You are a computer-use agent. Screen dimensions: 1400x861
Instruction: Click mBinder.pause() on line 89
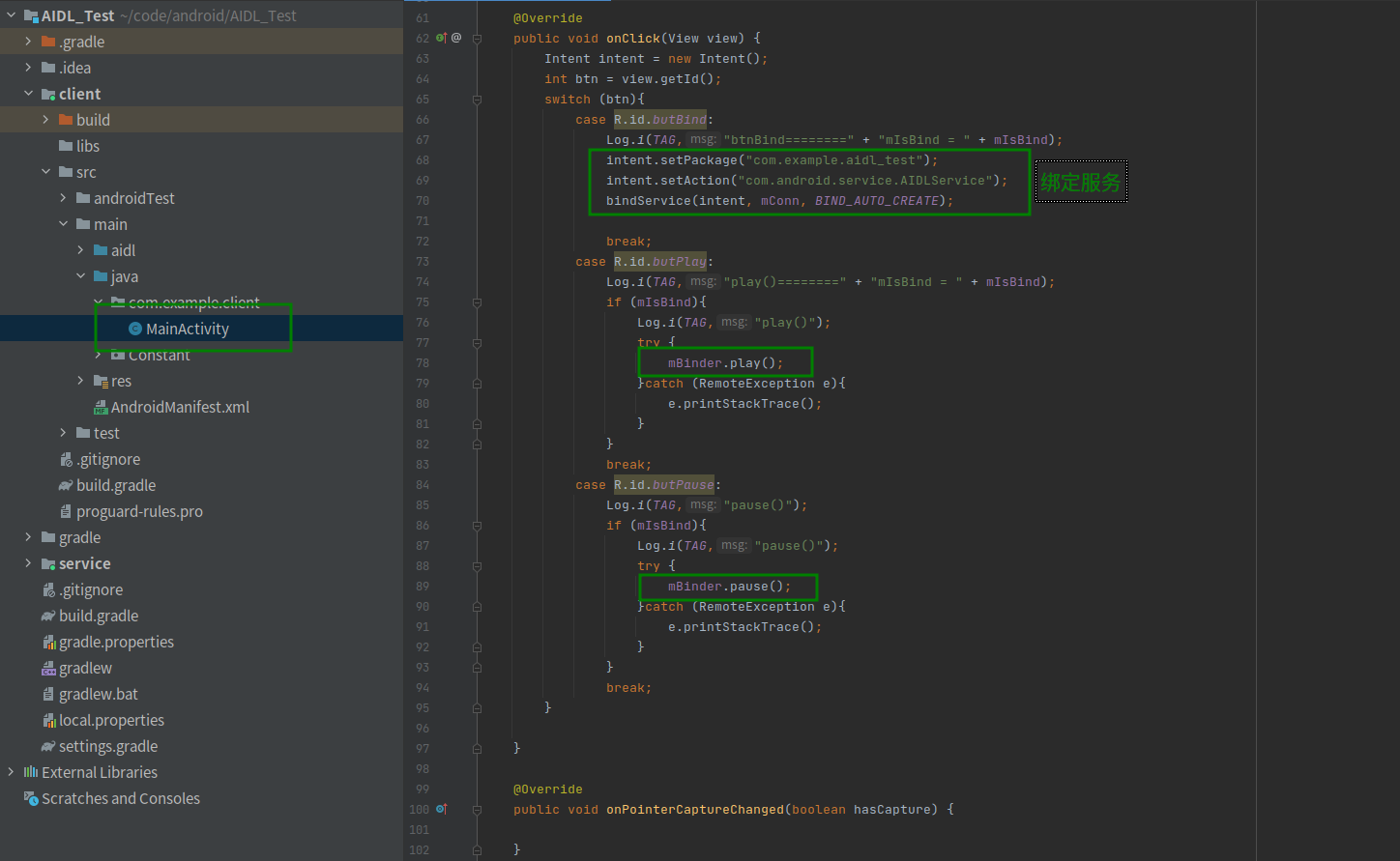click(729, 587)
